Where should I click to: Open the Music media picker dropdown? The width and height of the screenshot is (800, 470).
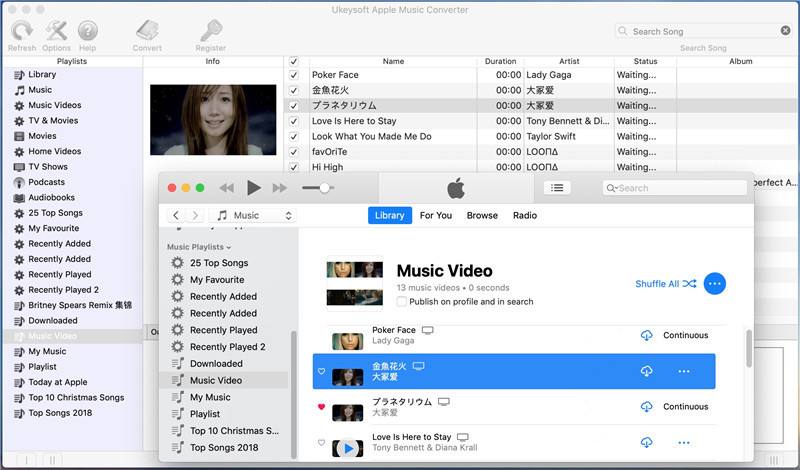[x=253, y=215]
